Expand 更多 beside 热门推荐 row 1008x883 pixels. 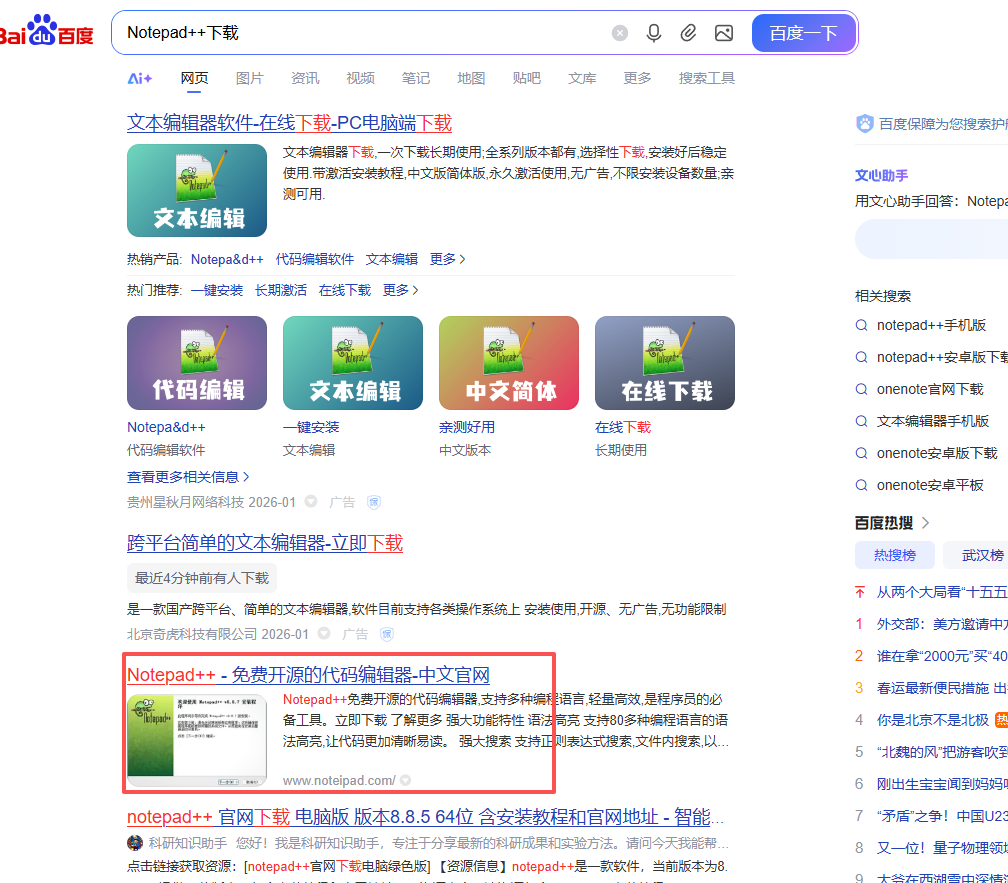click(x=396, y=290)
